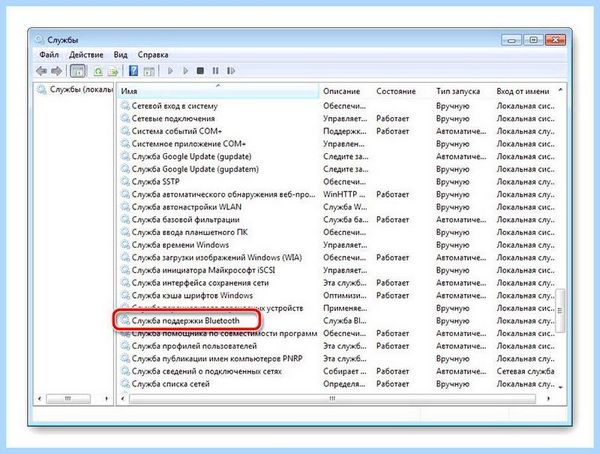
Task: Click services list scroll right arrow
Action: (548, 399)
